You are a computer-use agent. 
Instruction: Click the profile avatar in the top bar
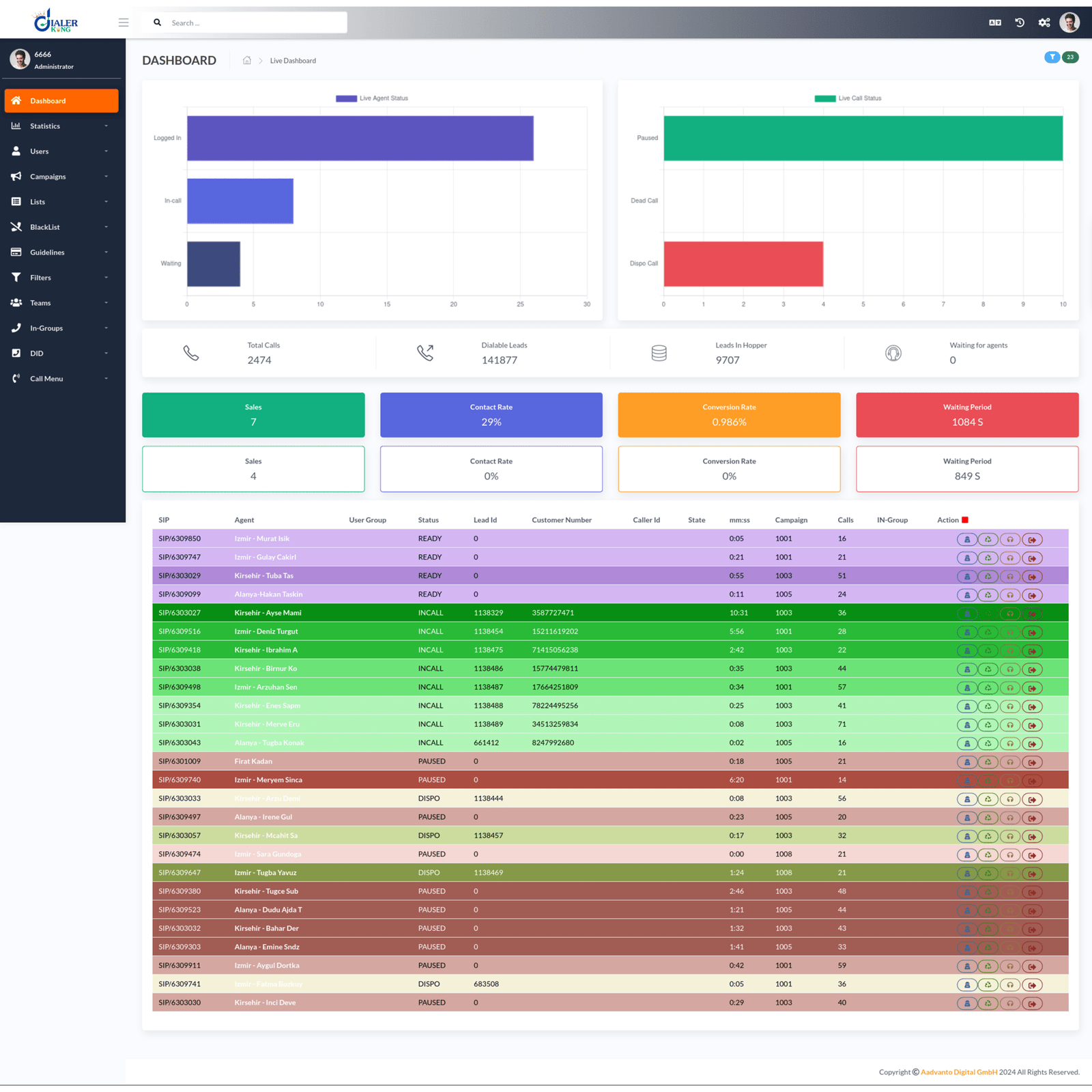pos(1069,22)
